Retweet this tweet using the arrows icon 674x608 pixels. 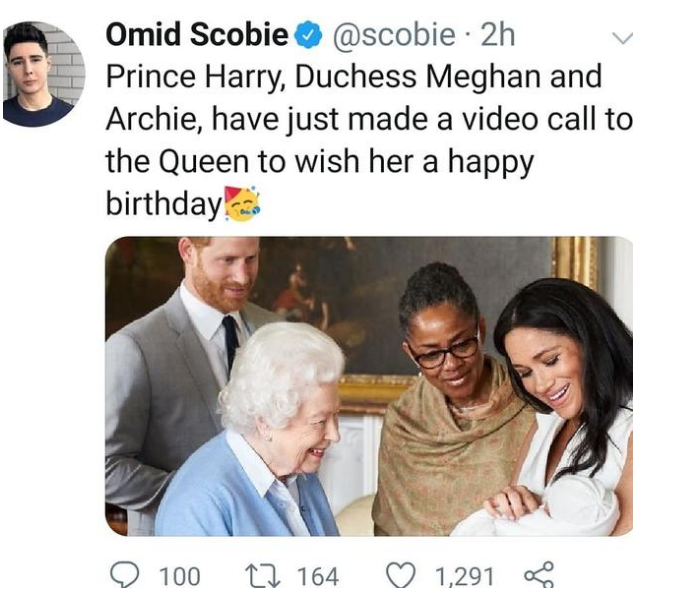point(259,576)
